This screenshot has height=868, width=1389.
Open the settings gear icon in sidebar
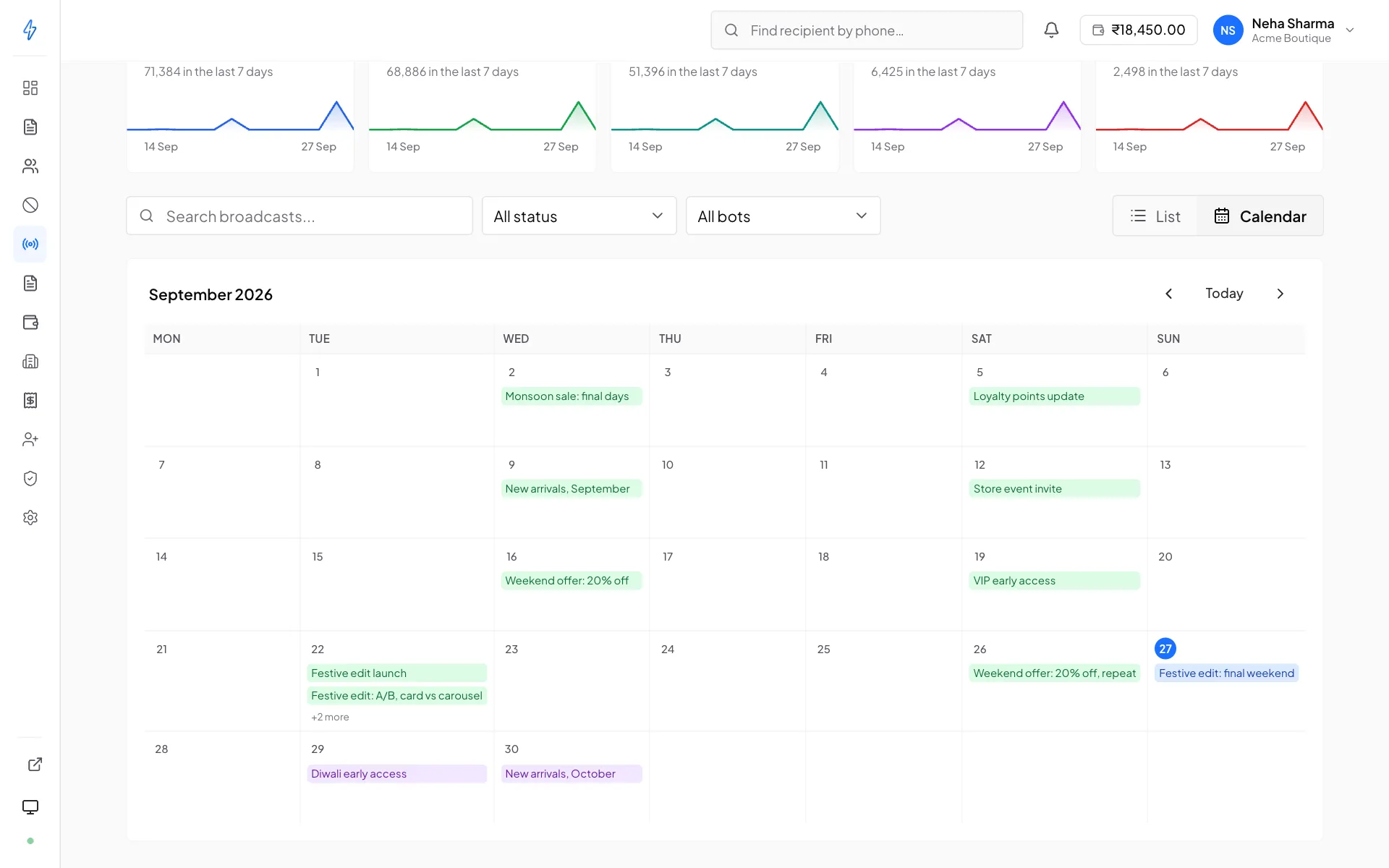(x=30, y=518)
